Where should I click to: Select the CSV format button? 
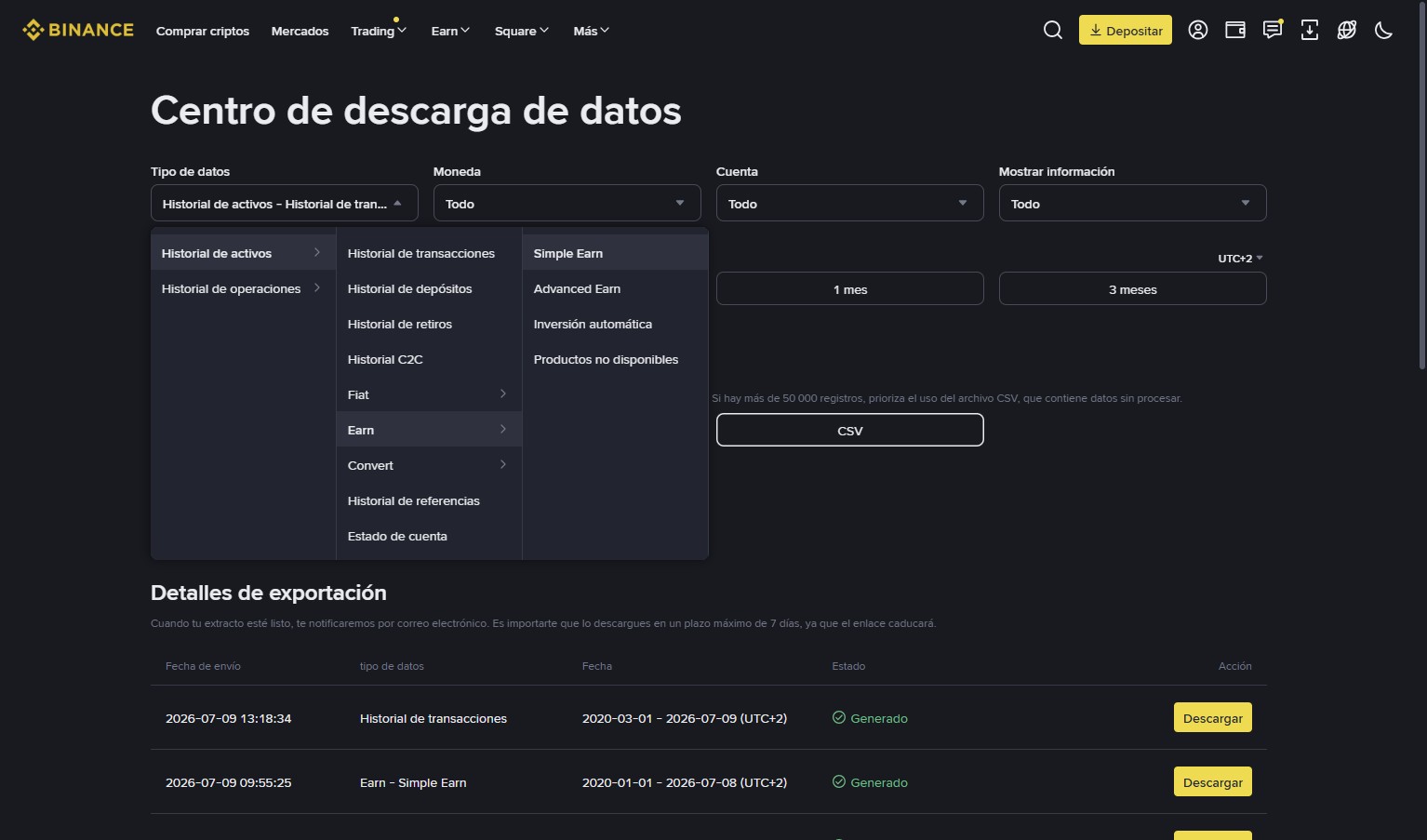(850, 430)
